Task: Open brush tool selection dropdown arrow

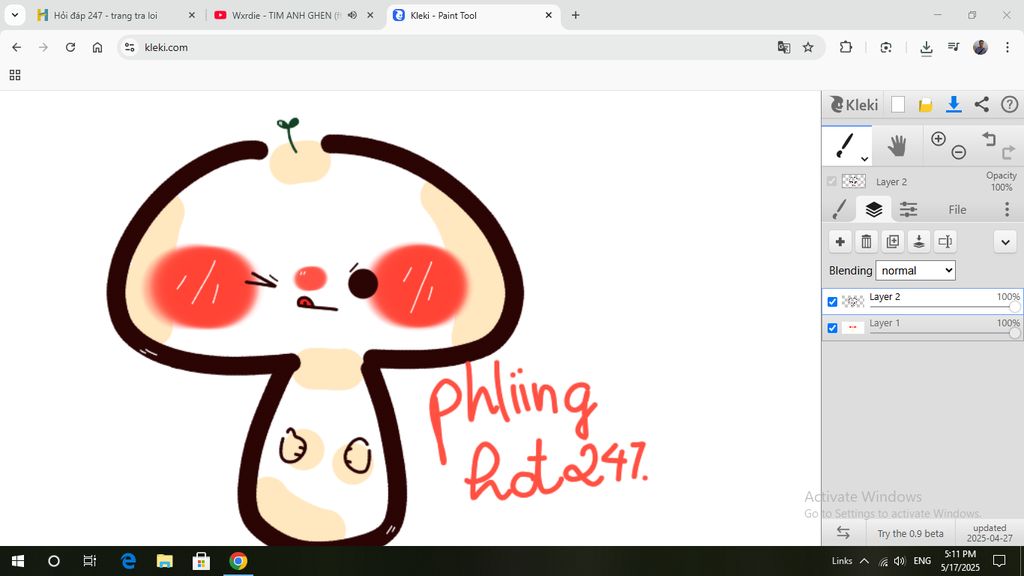Action: click(864, 159)
